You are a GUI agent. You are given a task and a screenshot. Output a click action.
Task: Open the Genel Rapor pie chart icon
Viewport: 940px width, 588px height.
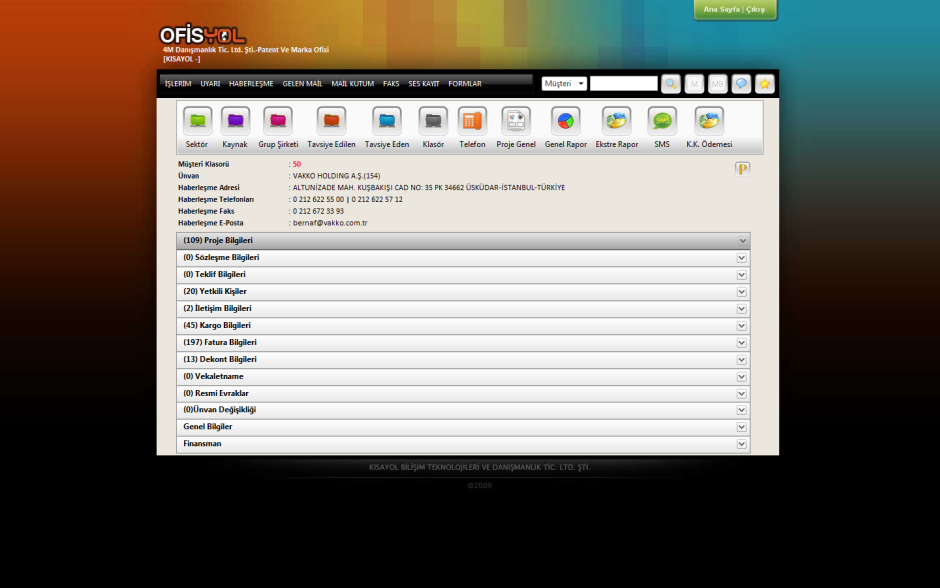(565, 121)
